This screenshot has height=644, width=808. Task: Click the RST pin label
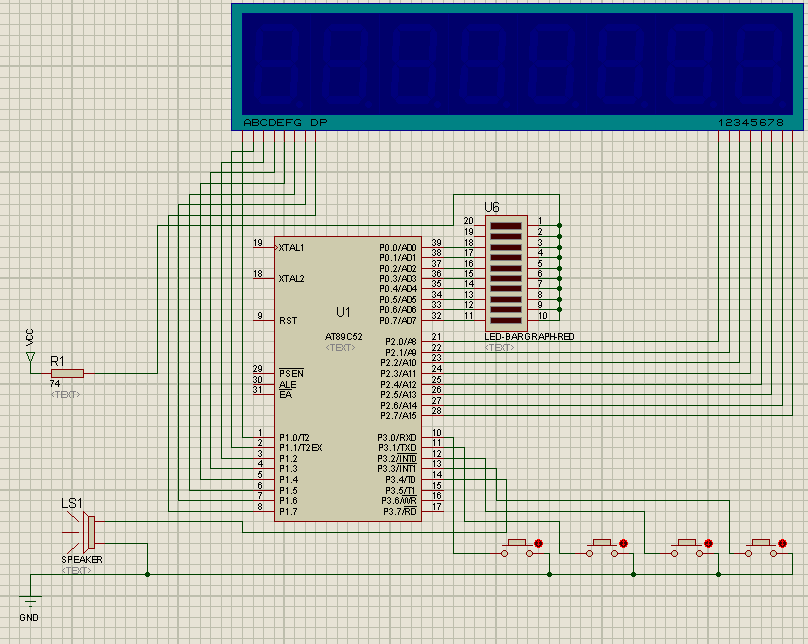(288, 320)
